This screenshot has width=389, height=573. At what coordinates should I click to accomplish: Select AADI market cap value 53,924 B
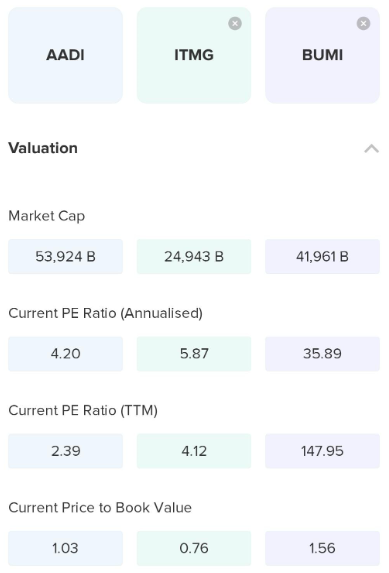click(x=65, y=257)
